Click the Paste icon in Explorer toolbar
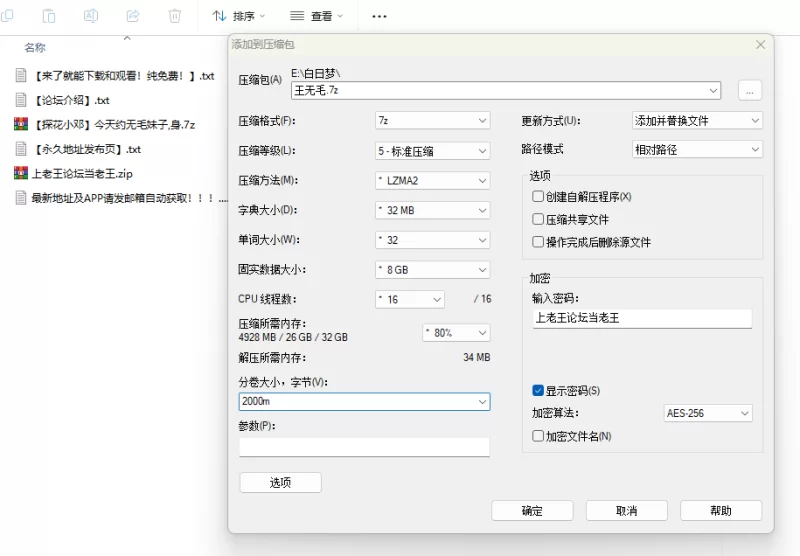This screenshot has width=800, height=556. [50, 16]
